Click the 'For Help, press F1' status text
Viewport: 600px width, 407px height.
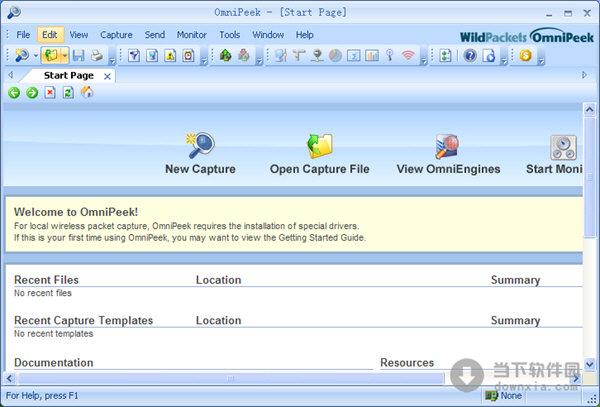point(42,396)
